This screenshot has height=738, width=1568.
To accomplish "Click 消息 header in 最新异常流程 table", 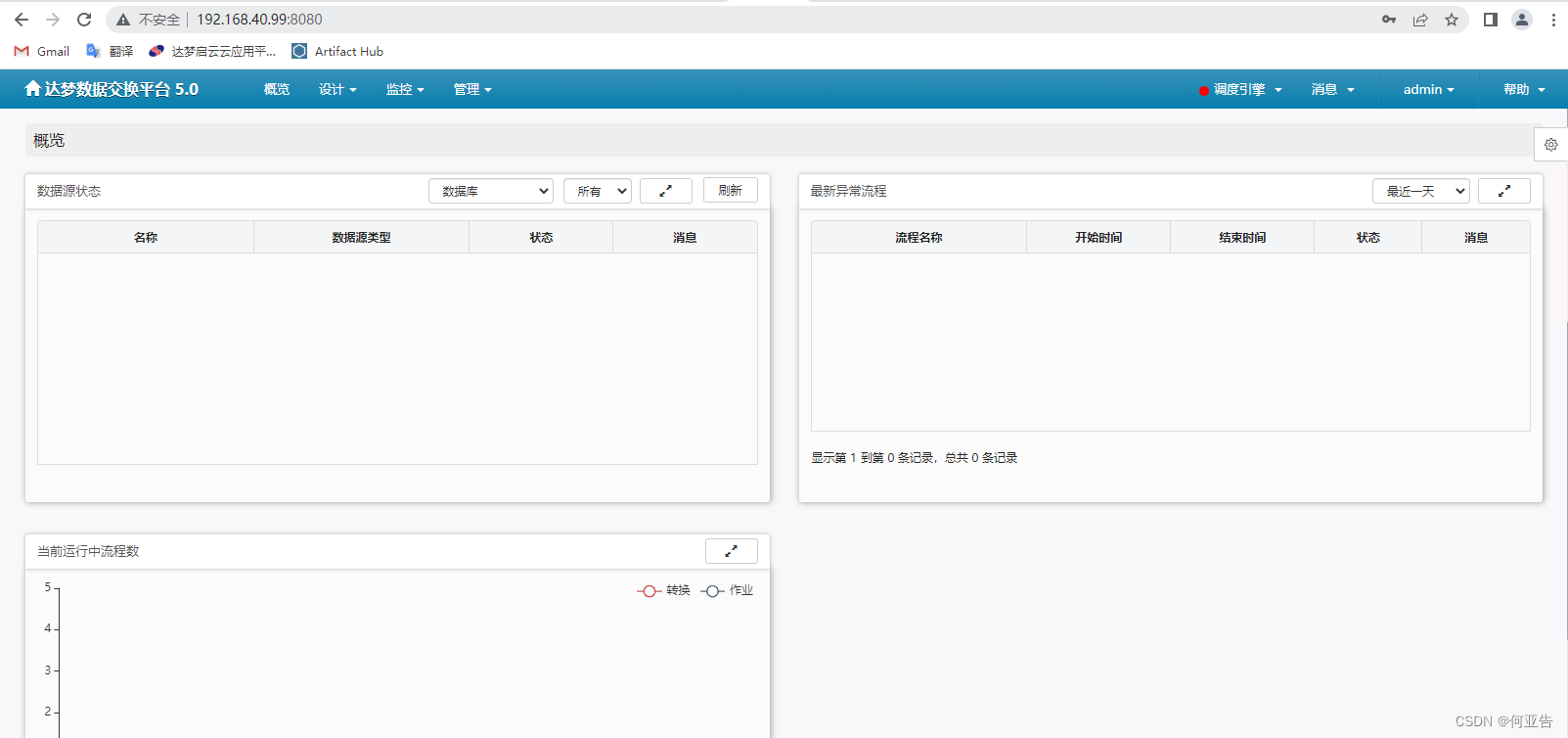I will [1476, 237].
